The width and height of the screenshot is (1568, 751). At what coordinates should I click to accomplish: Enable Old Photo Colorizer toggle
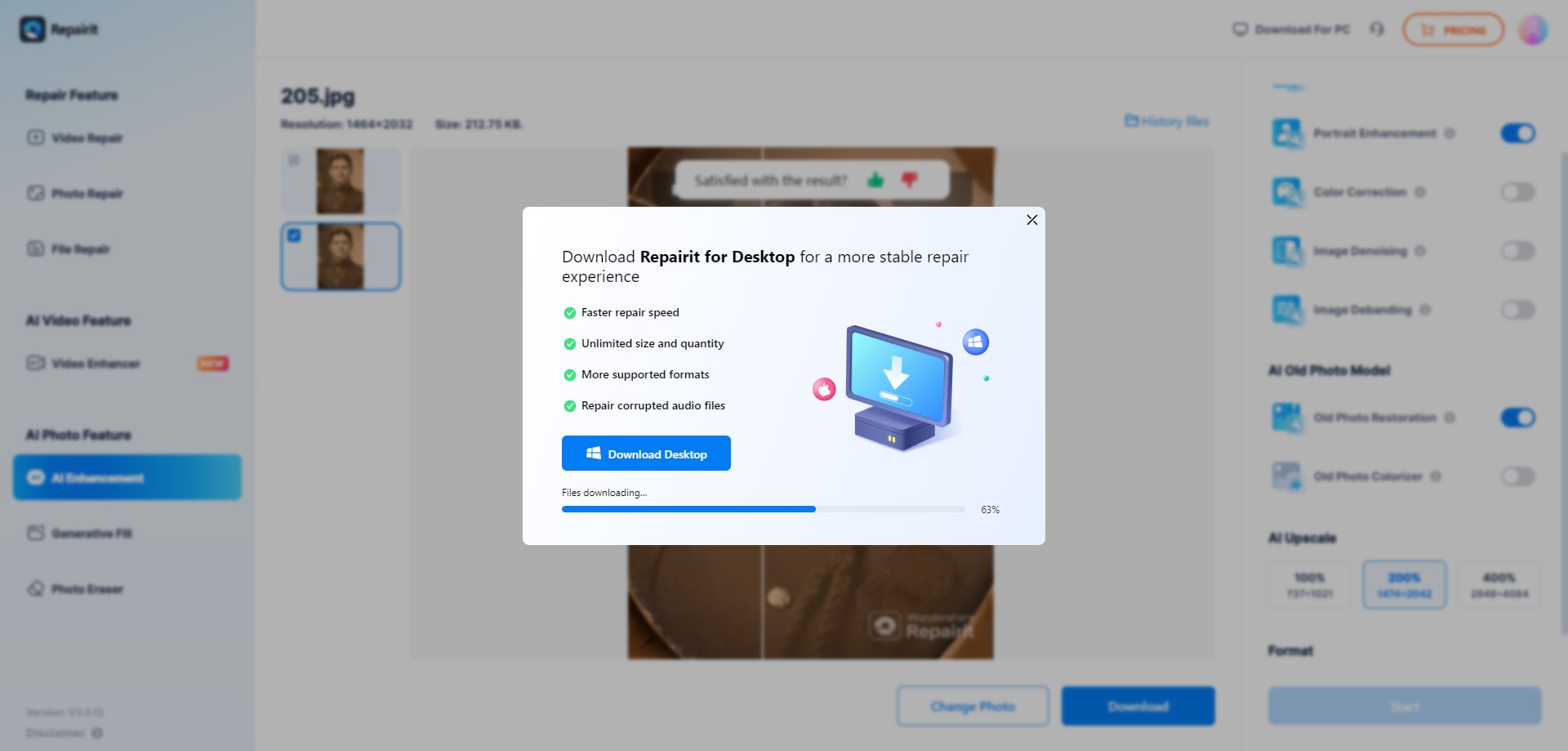tap(1518, 476)
